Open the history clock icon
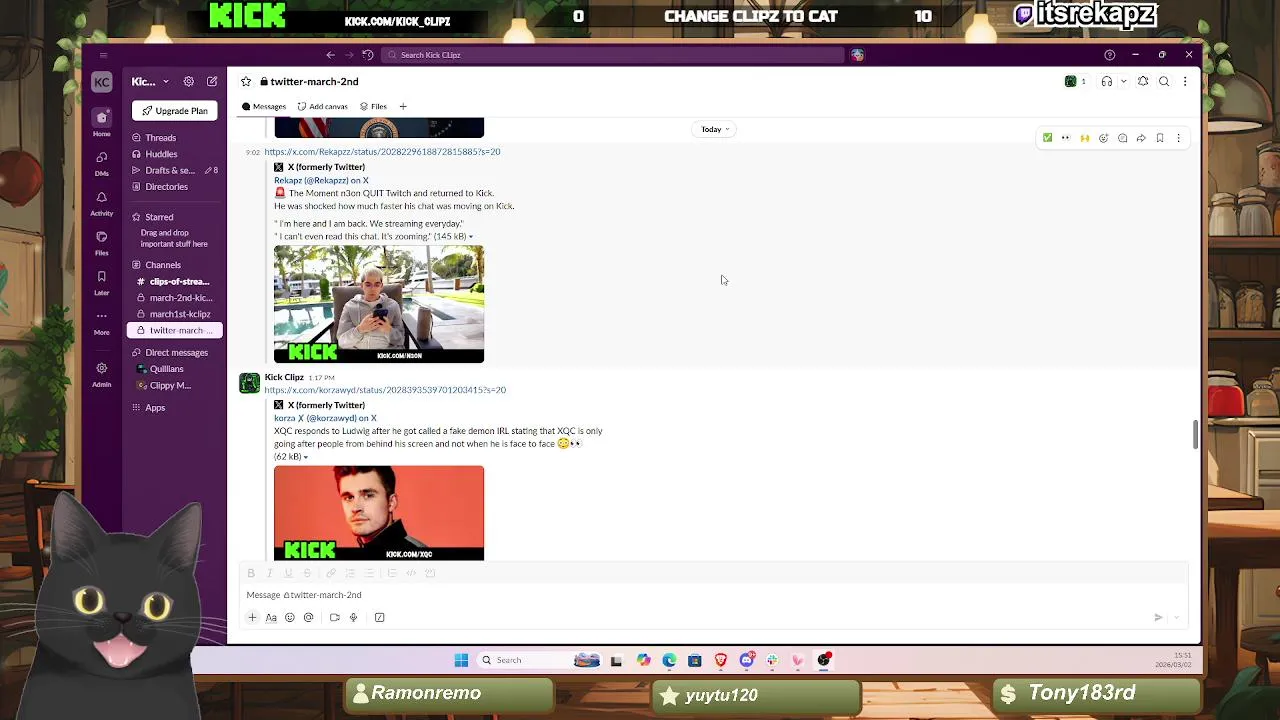This screenshot has height=720, width=1280. click(x=368, y=55)
